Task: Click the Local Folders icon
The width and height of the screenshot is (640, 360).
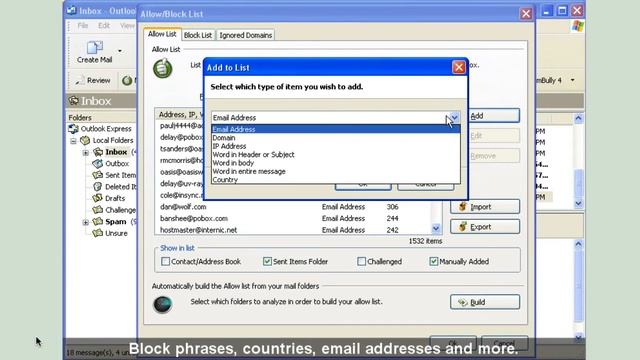Action: click(x=85, y=140)
